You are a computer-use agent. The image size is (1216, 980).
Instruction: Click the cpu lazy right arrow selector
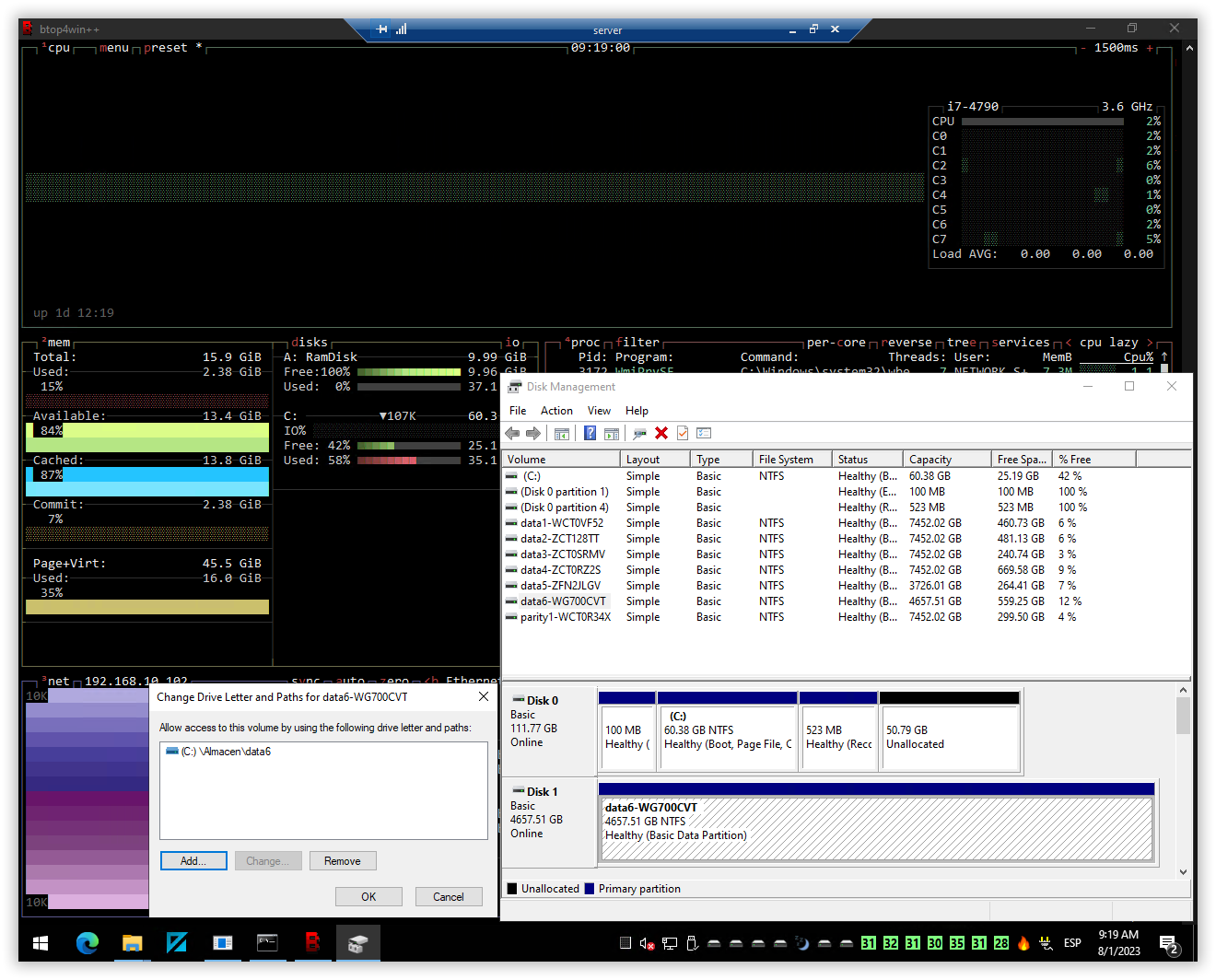(1151, 342)
